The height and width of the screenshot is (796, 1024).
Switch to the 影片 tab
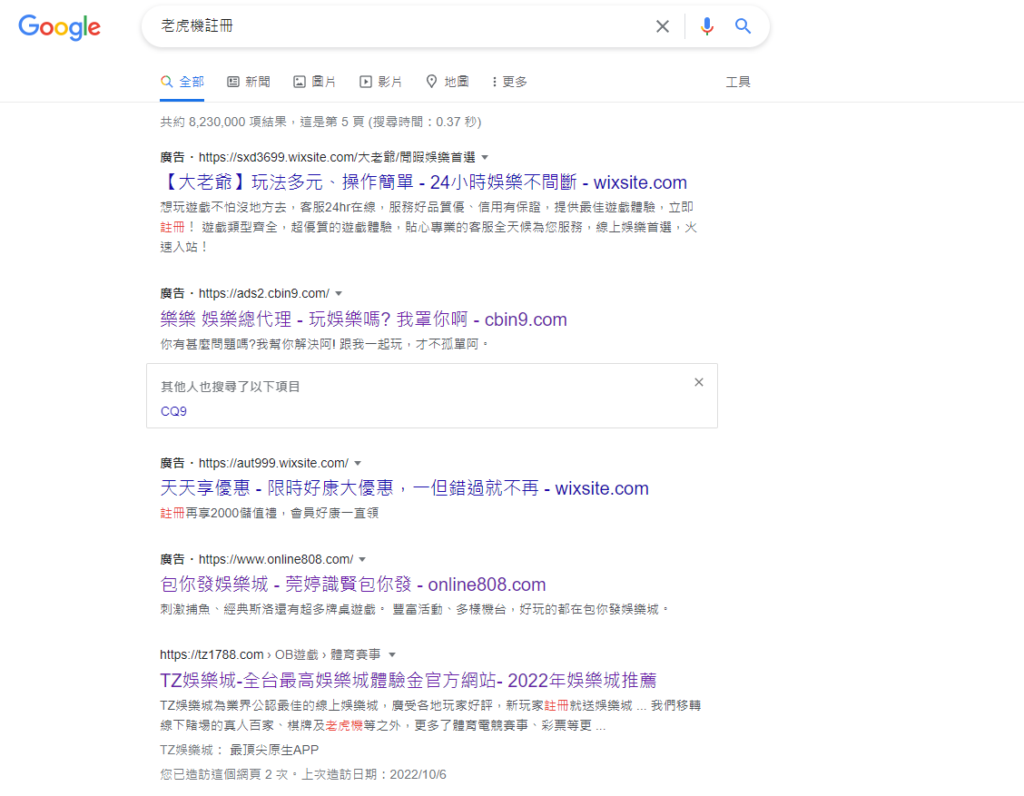tap(381, 82)
